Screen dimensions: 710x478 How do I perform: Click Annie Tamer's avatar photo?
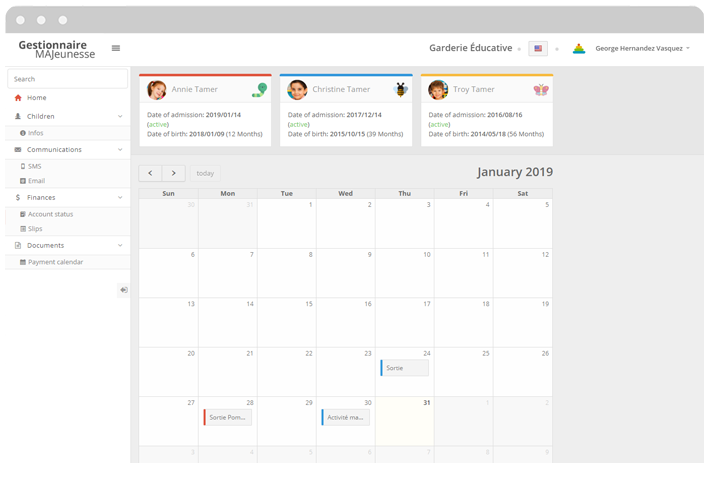pos(157,90)
